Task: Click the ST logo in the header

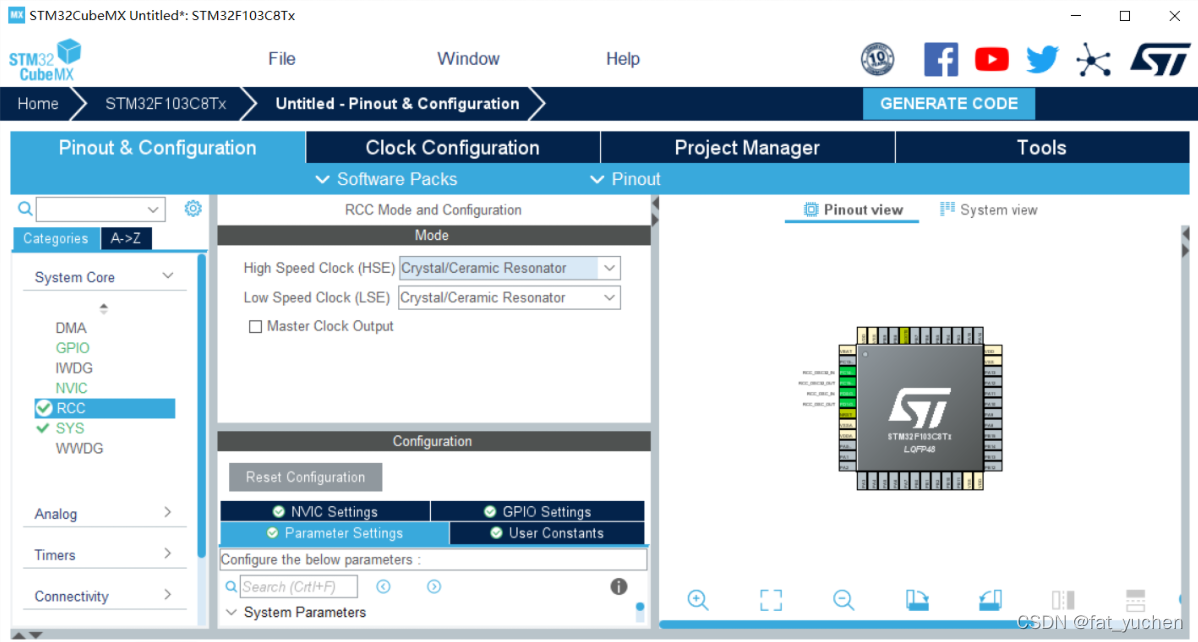Action: [x=1160, y=60]
